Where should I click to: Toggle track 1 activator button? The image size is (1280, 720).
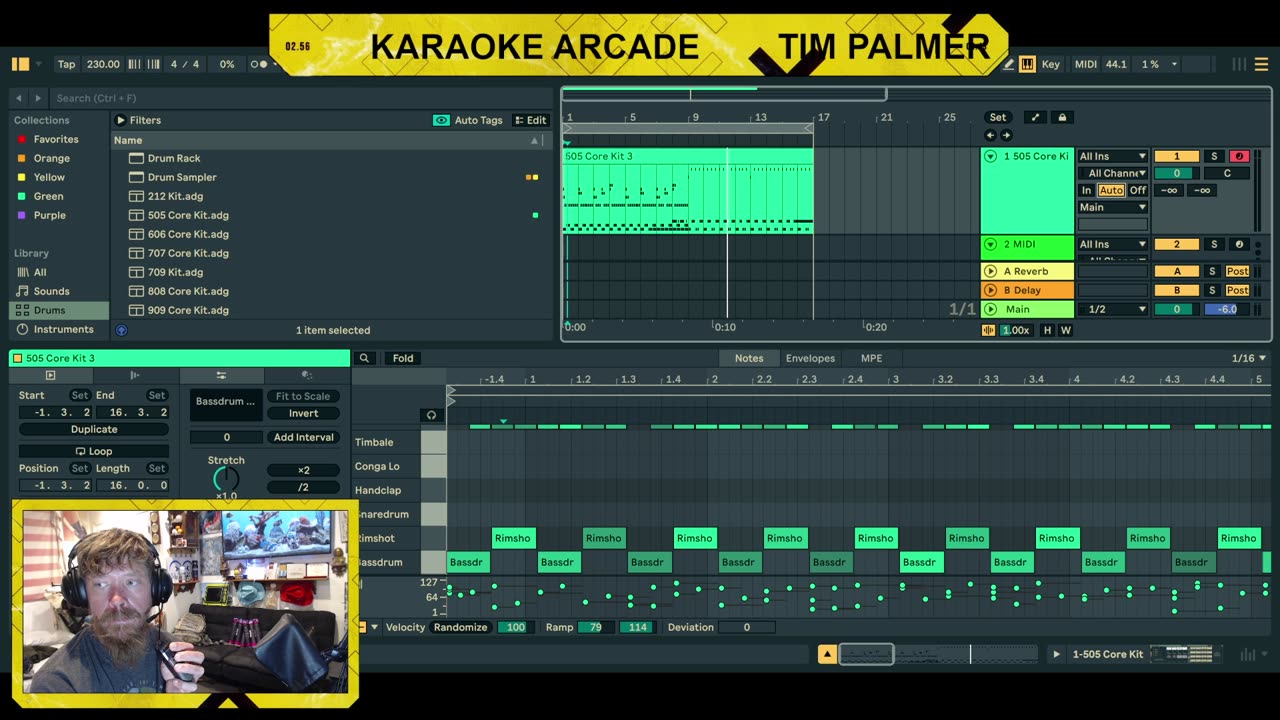pyautogui.click(x=1176, y=156)
